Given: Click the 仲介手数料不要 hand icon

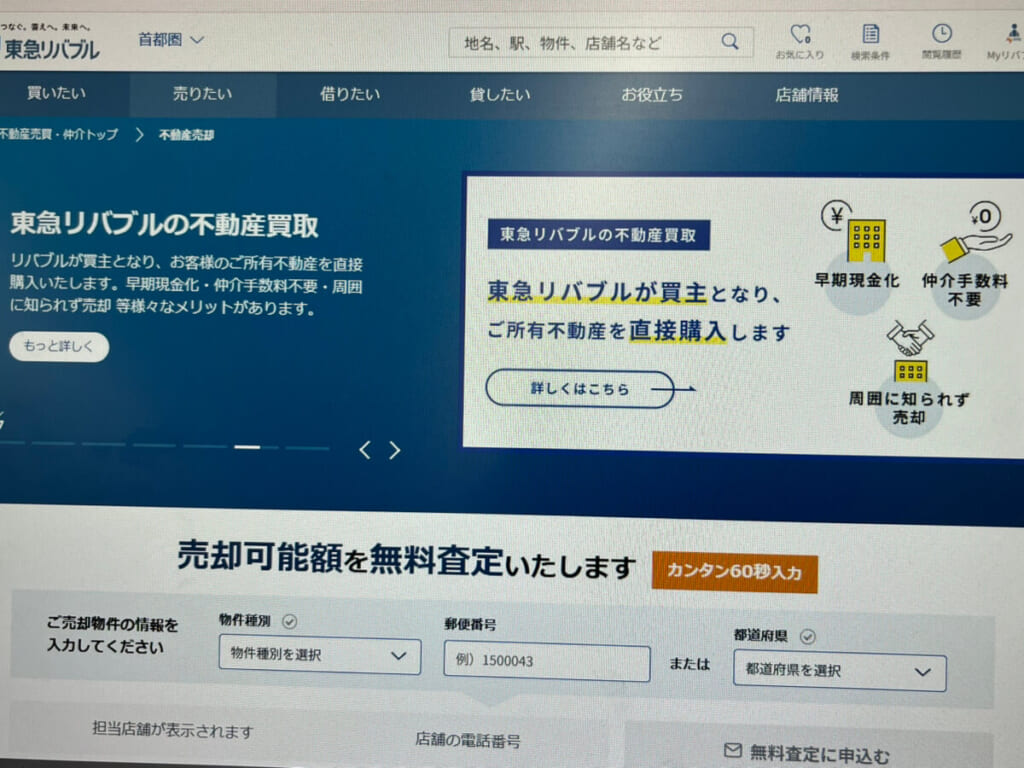Looking at the screenshot, I should (976, 231).
